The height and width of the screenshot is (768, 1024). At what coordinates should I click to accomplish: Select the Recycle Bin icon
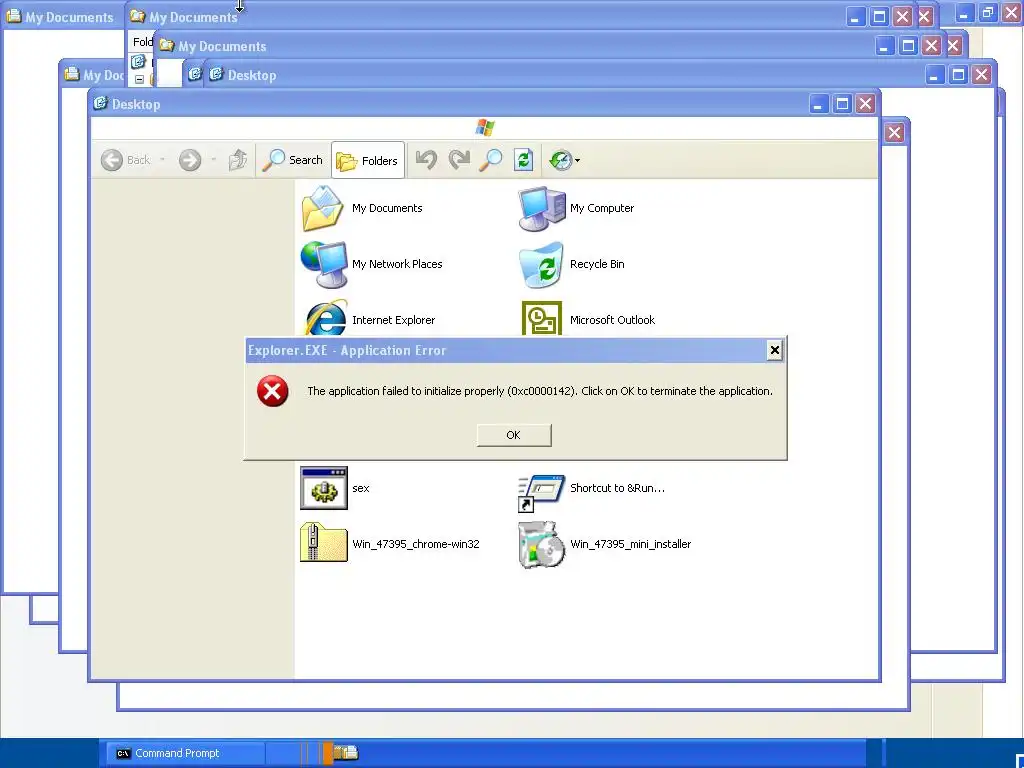541,264
